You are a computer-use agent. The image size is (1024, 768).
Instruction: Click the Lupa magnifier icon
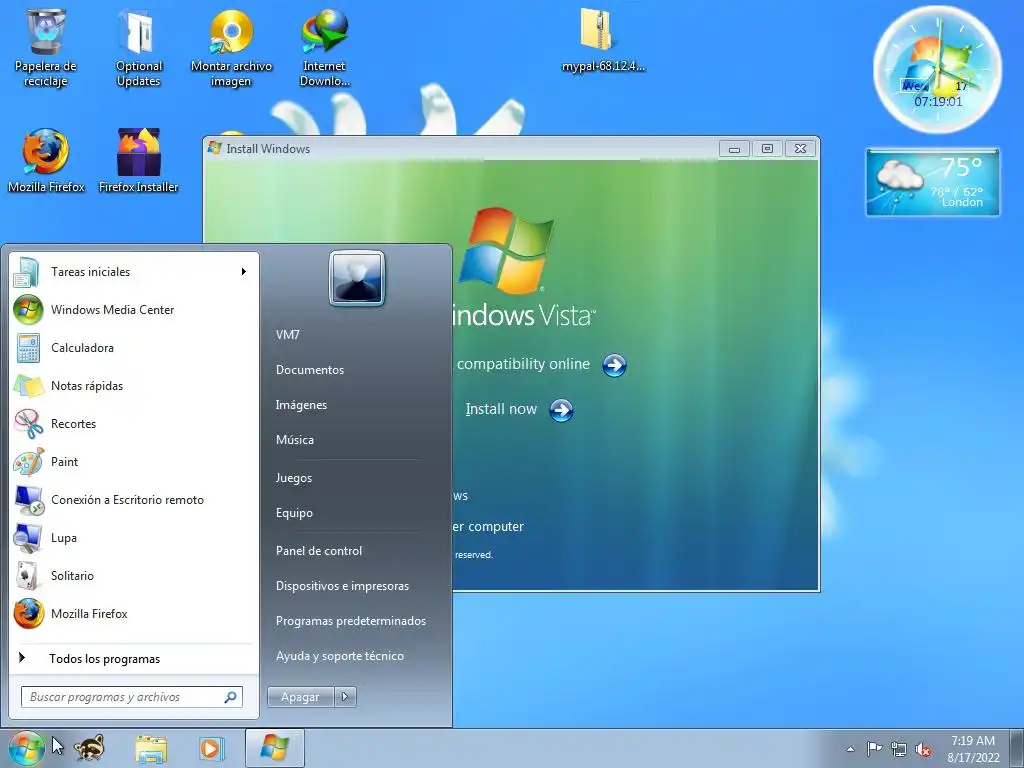click(29, 537)
